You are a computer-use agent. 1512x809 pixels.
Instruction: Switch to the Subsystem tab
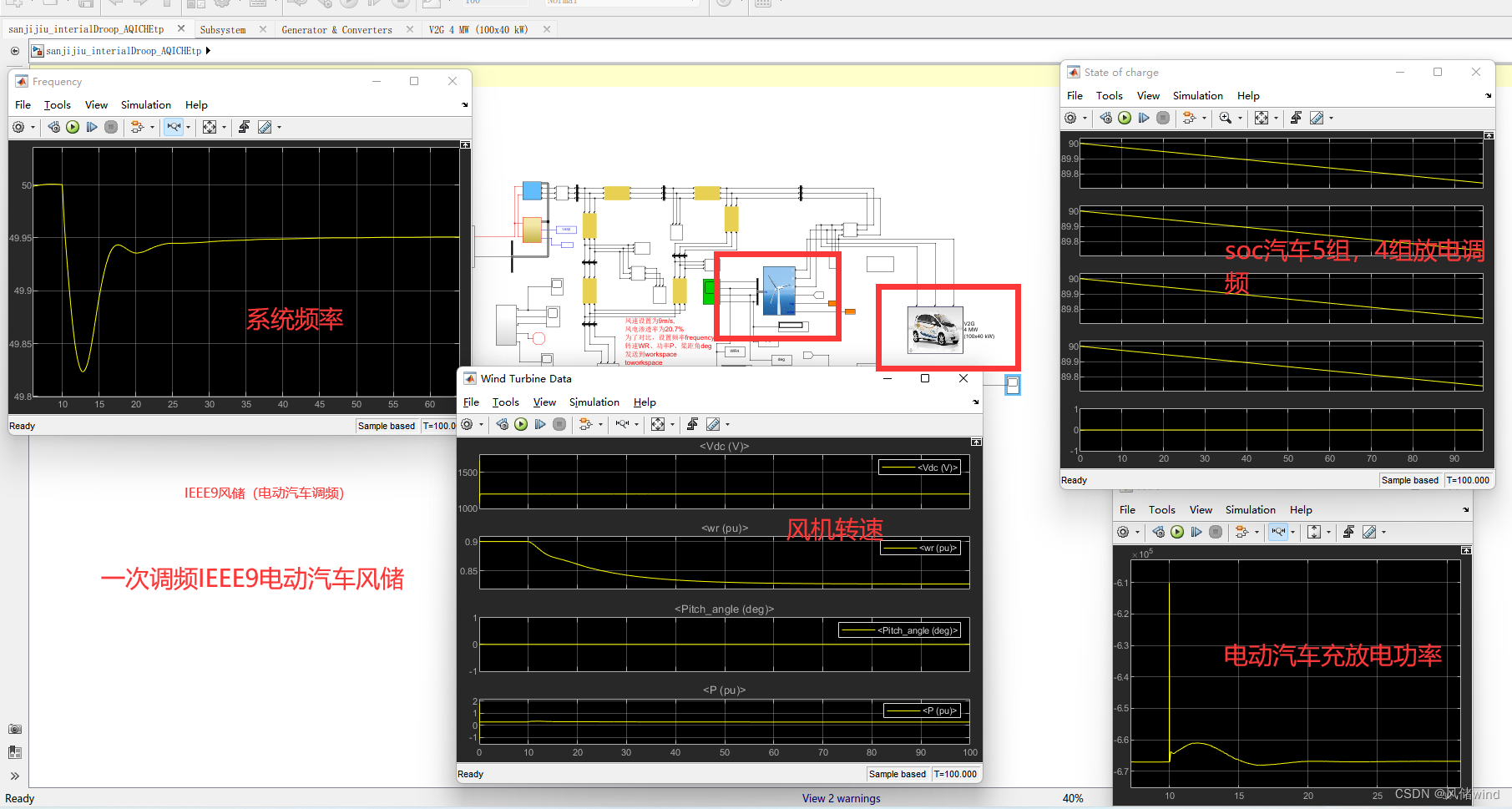coord(222,28)
